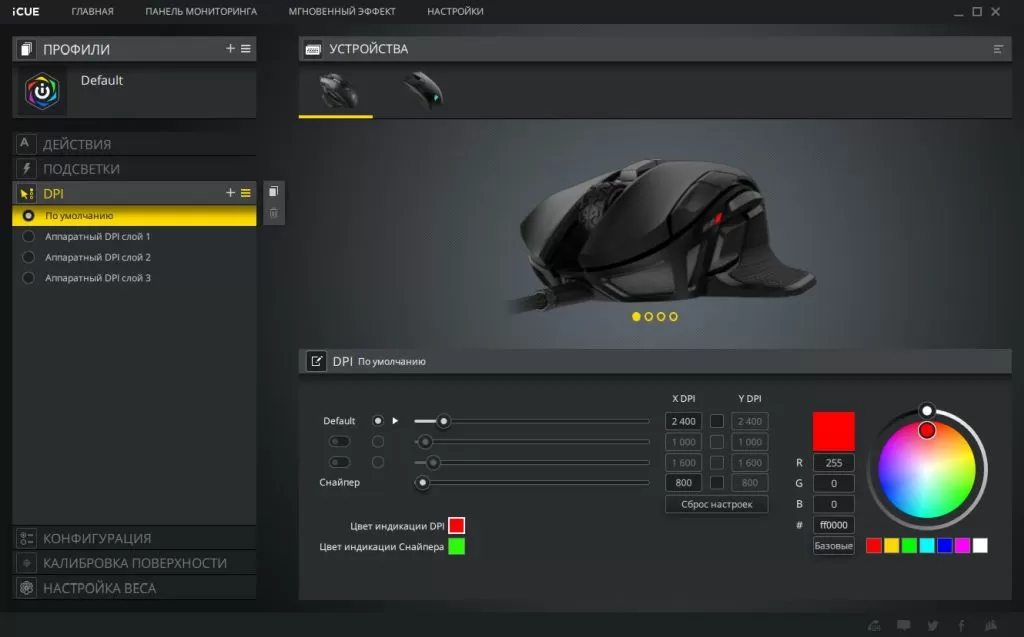Expand the Конфигурация section
1024x637 pixels.
click(x=135, y=538)
